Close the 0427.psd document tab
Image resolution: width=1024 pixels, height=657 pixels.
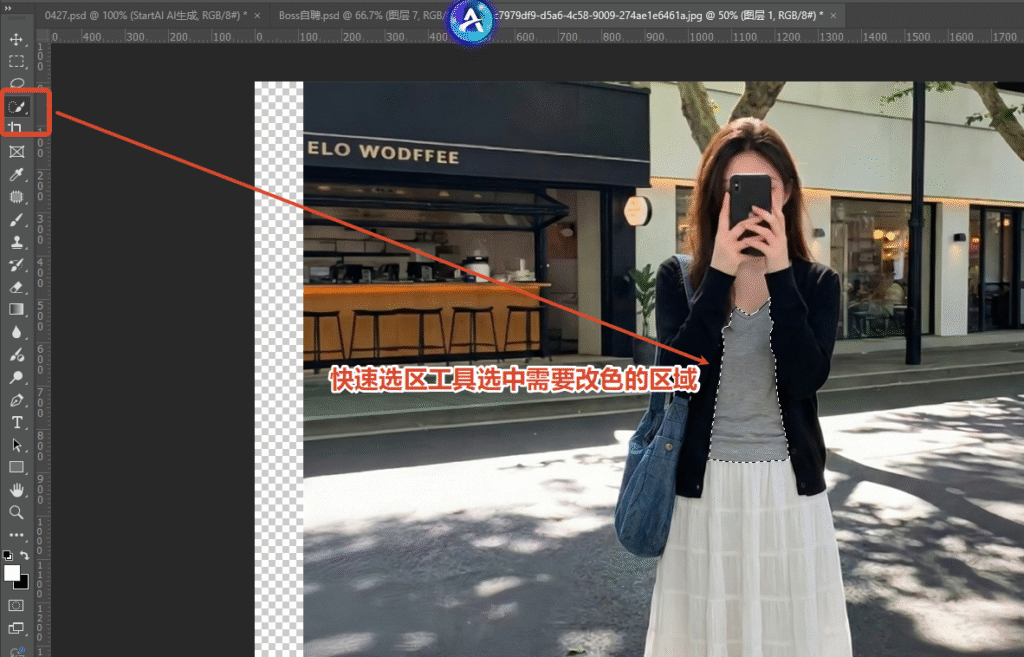click(257, 16)
